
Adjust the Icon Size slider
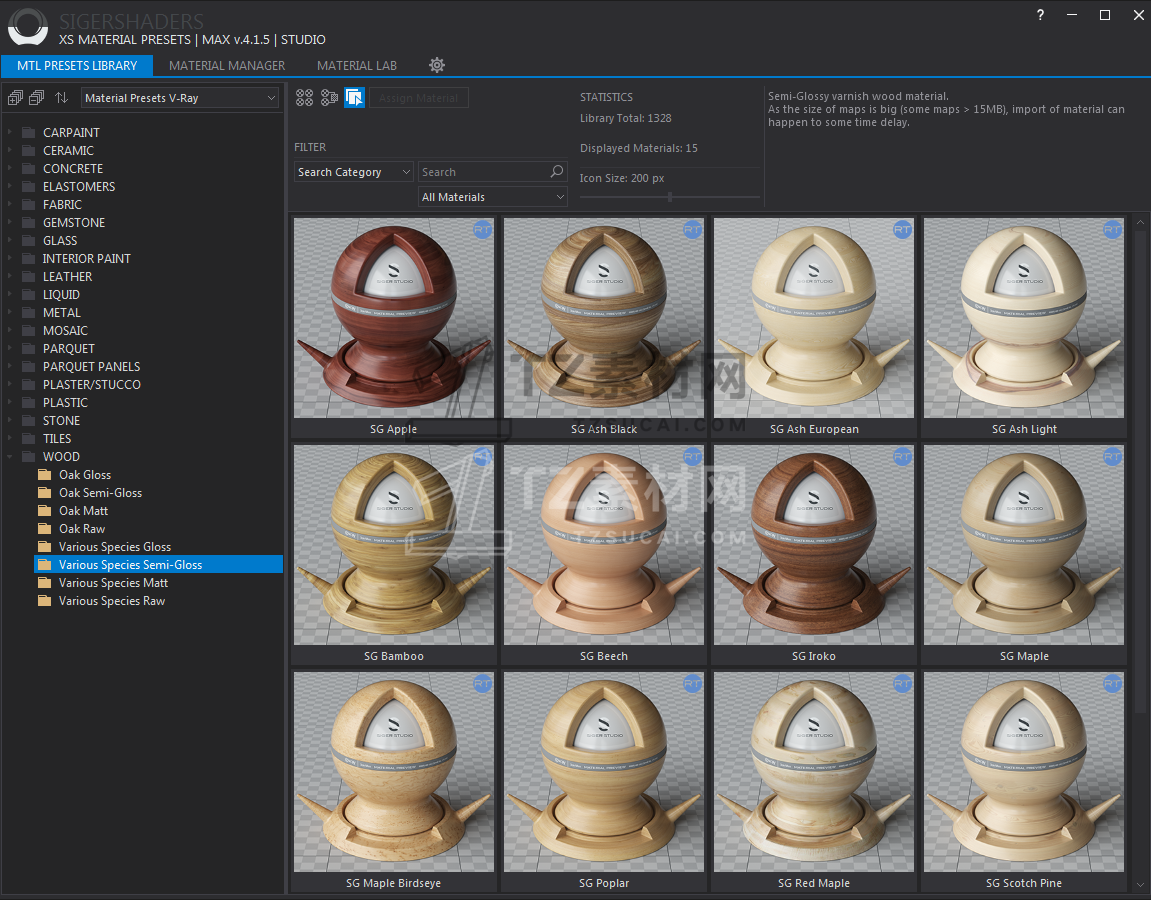tap(669, 197)
